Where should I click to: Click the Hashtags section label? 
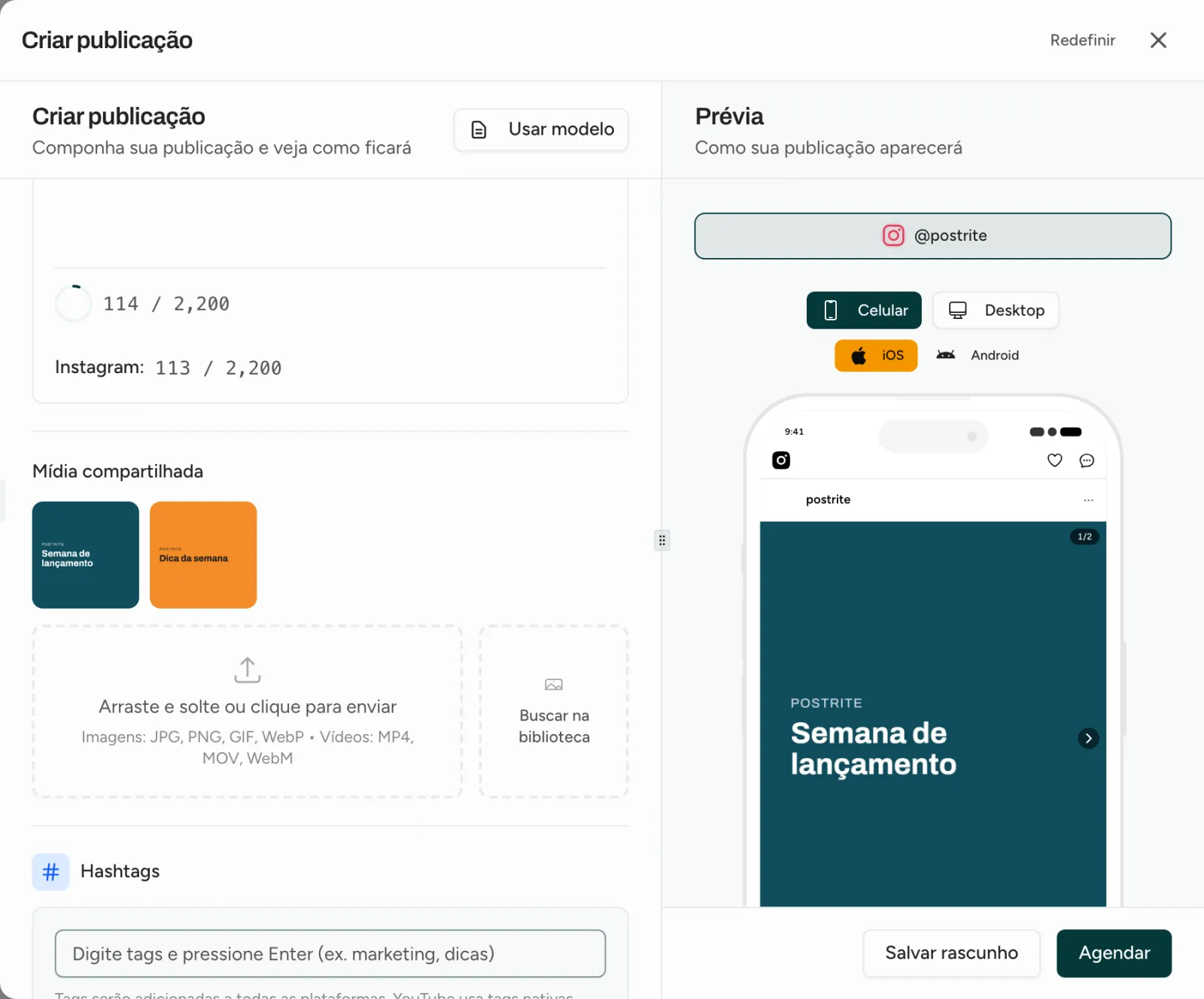click(x=120, y=872)
